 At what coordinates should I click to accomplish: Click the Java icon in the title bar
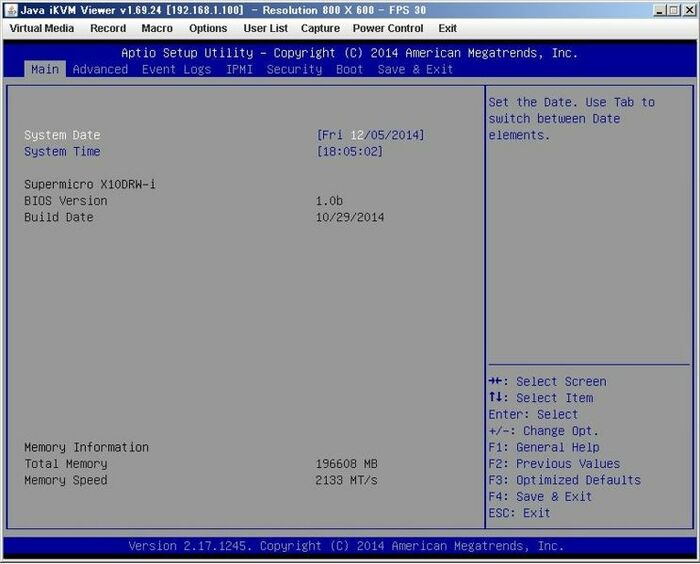(x=12, y=10)
